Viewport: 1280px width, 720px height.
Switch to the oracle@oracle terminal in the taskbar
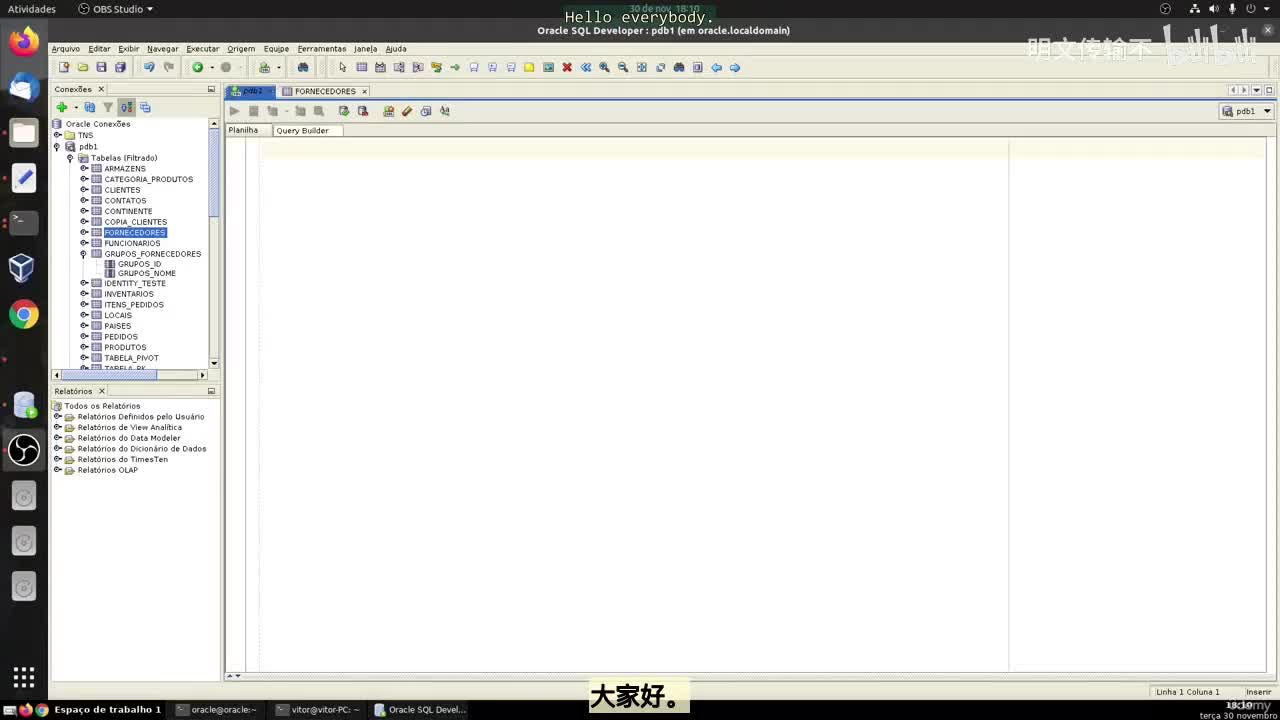point(216,710)
